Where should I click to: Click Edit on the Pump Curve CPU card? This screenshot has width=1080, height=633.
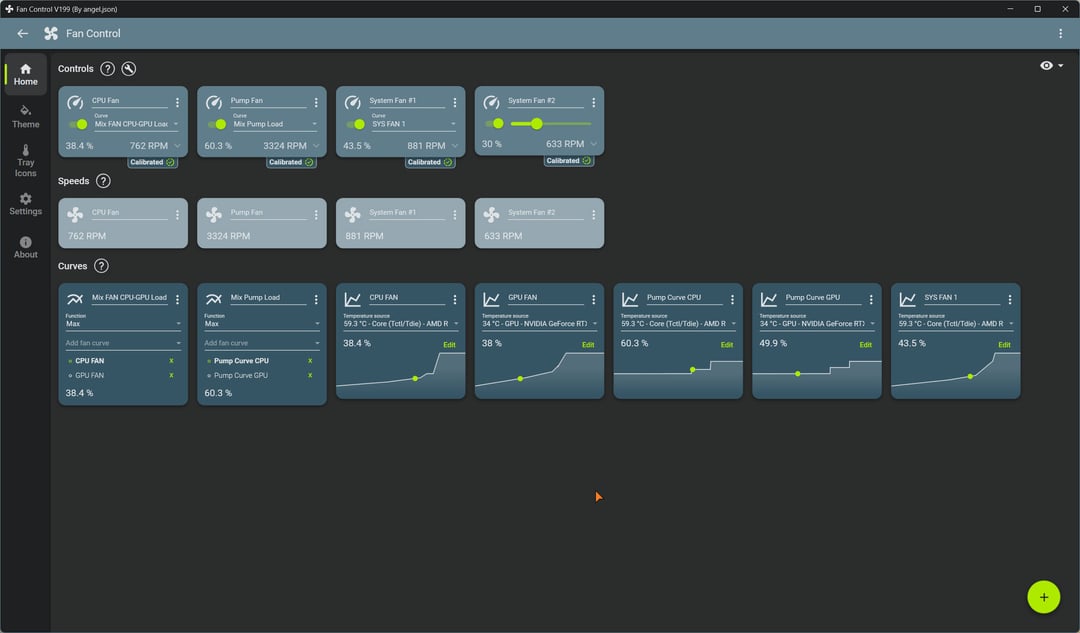pyautogui.click(x=727, y=344)
